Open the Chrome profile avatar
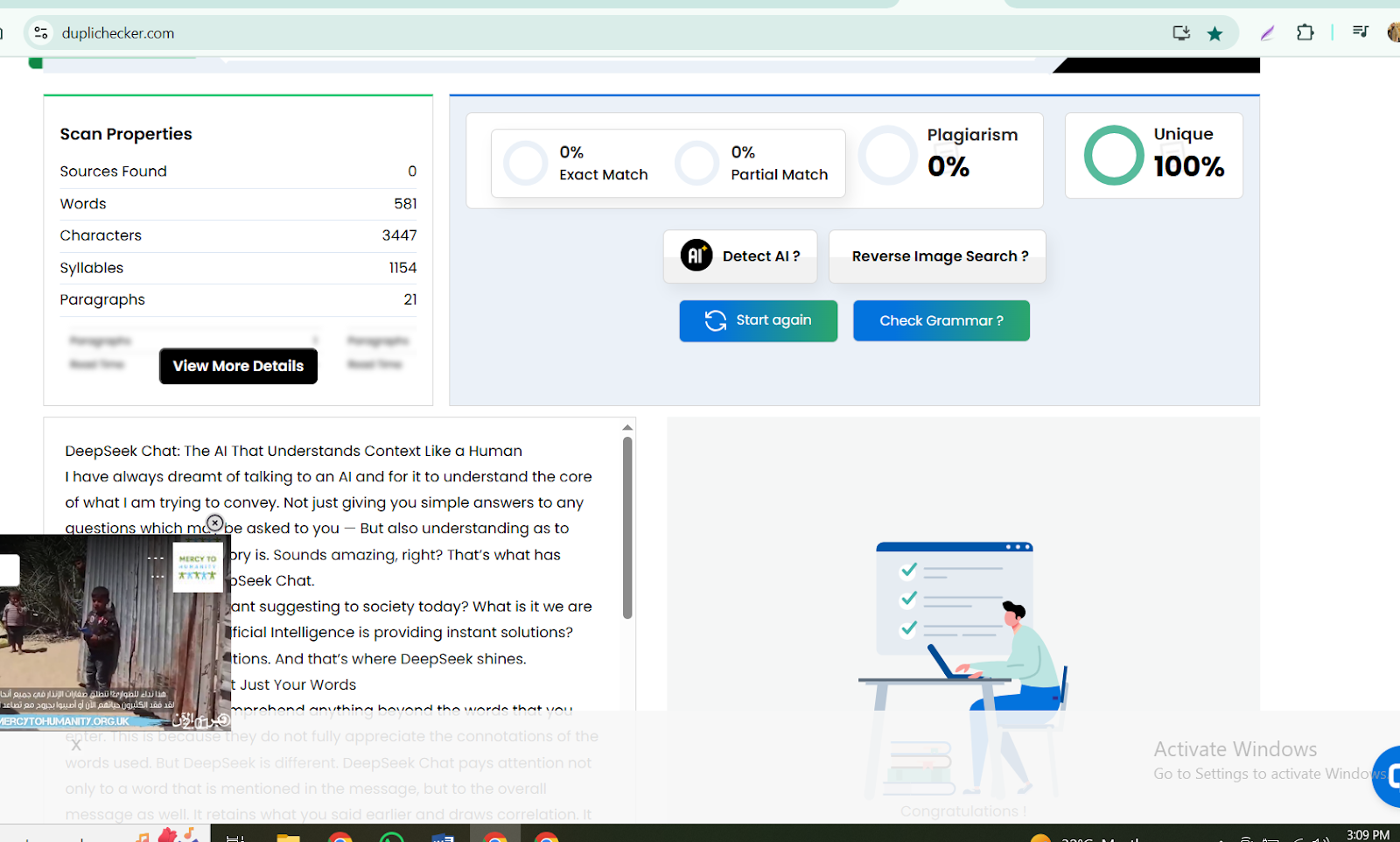The height and width of the screenshot is (842, 1400). coord(1393,33)
